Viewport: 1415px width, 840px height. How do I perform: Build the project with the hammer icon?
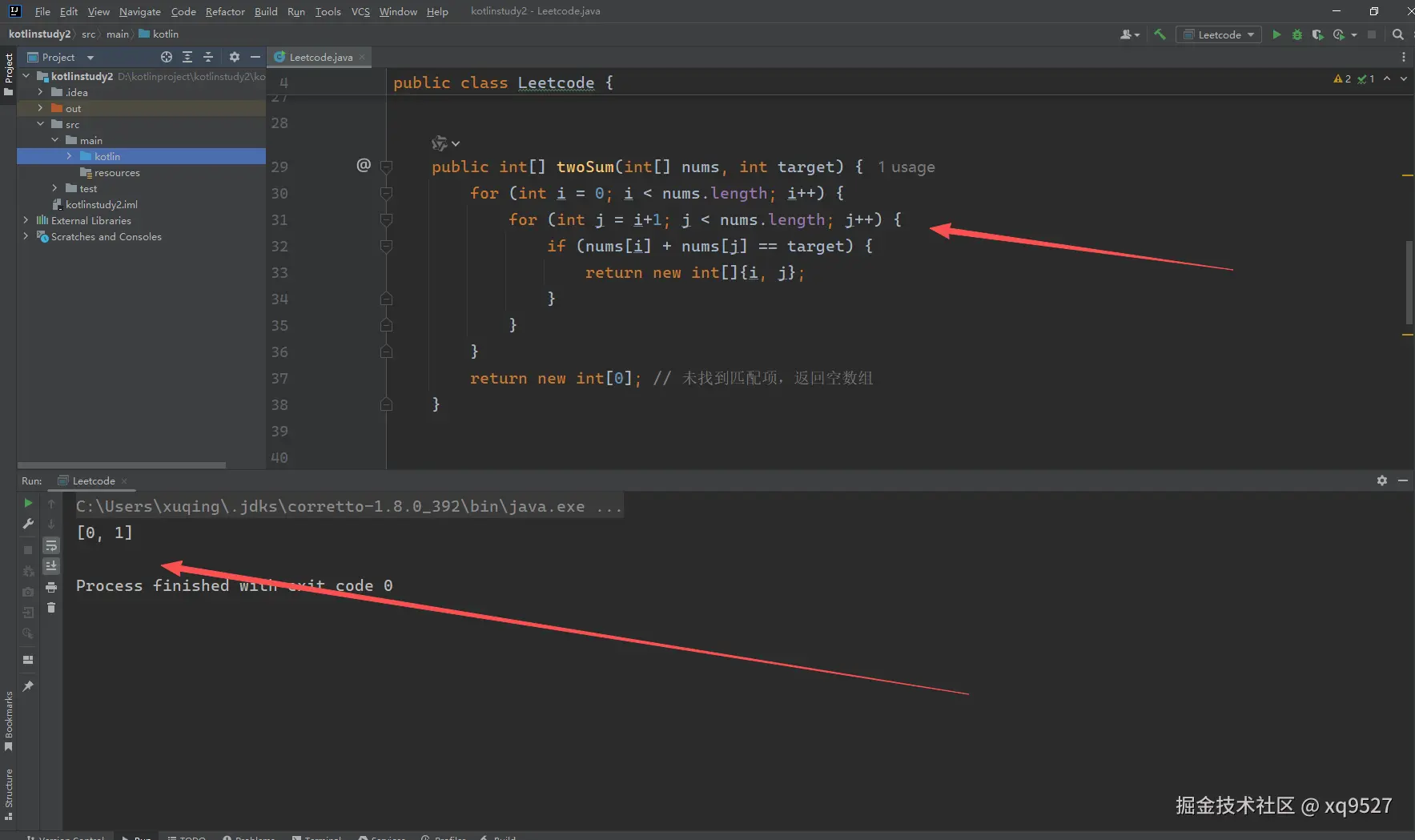pos(1160,34)
